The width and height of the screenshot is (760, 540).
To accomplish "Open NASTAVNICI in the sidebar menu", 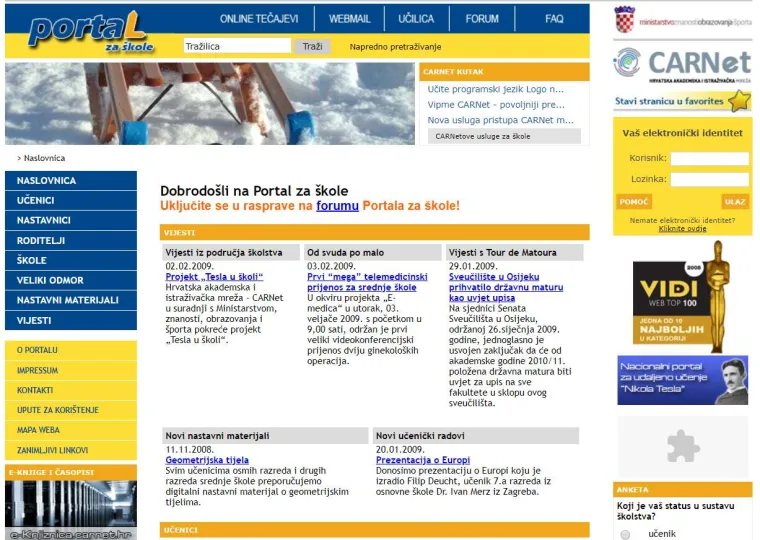I will tap(71, 220).
